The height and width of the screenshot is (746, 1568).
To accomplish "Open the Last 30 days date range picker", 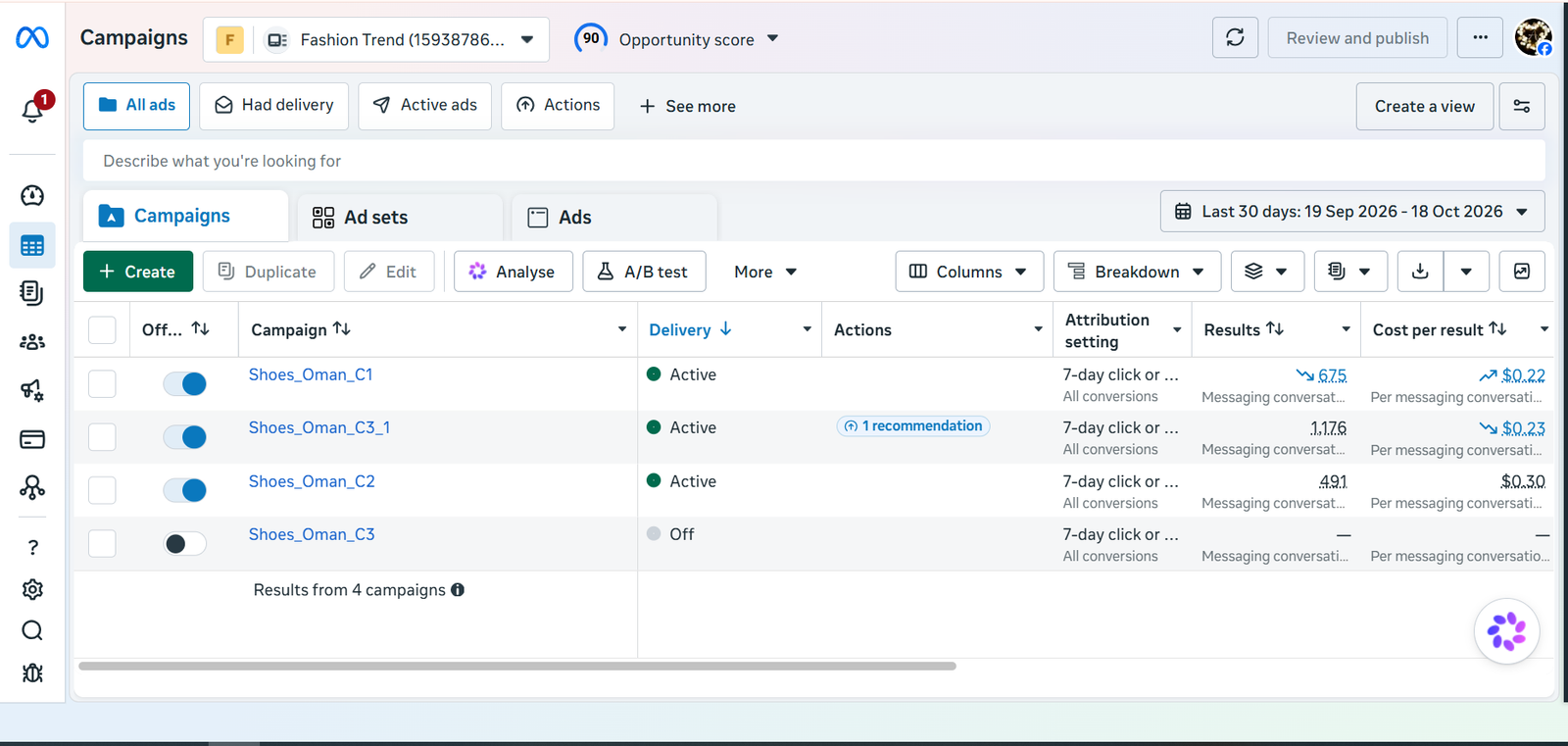I will click(x=1352, y=212).
